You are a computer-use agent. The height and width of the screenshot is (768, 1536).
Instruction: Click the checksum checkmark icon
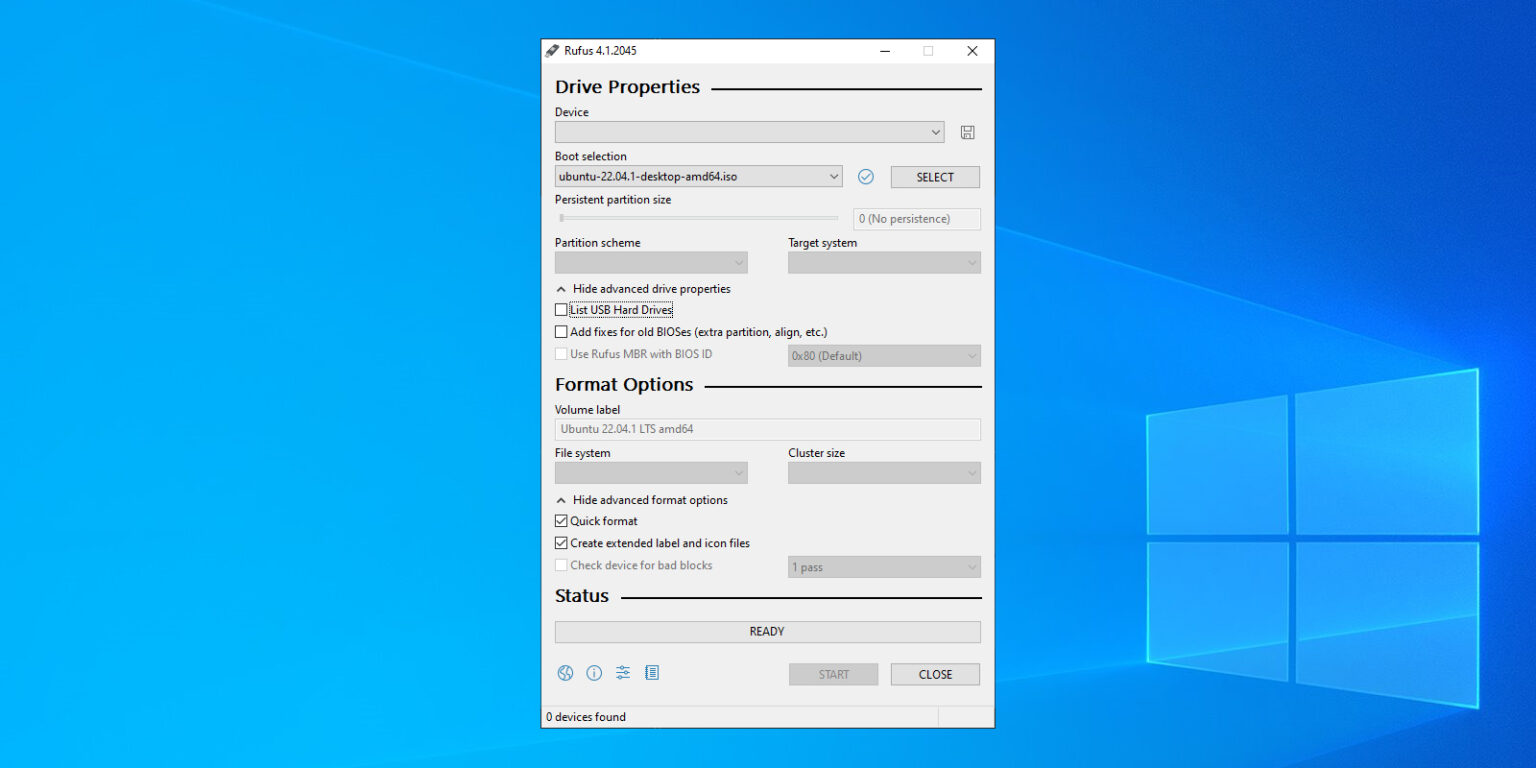tap(866, 177)
